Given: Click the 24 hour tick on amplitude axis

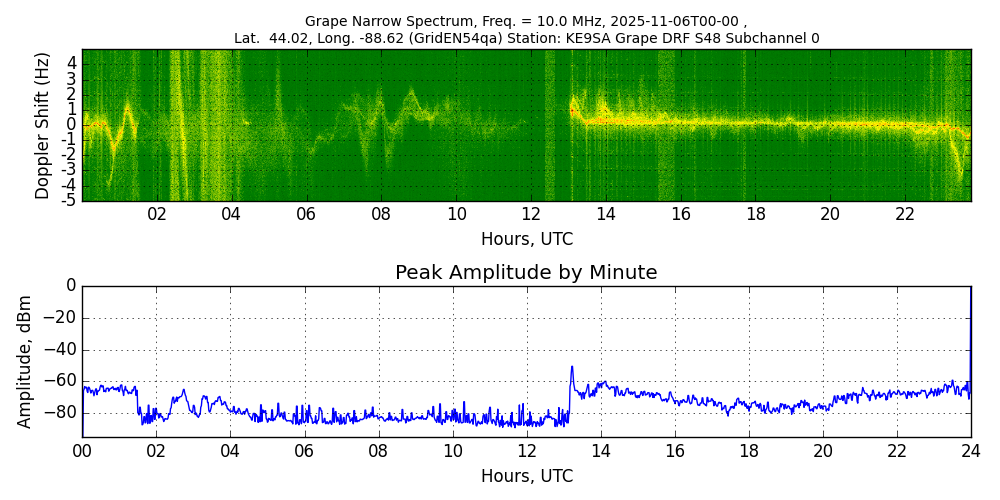Looking at the screenshot, I should tap(971, 451).
